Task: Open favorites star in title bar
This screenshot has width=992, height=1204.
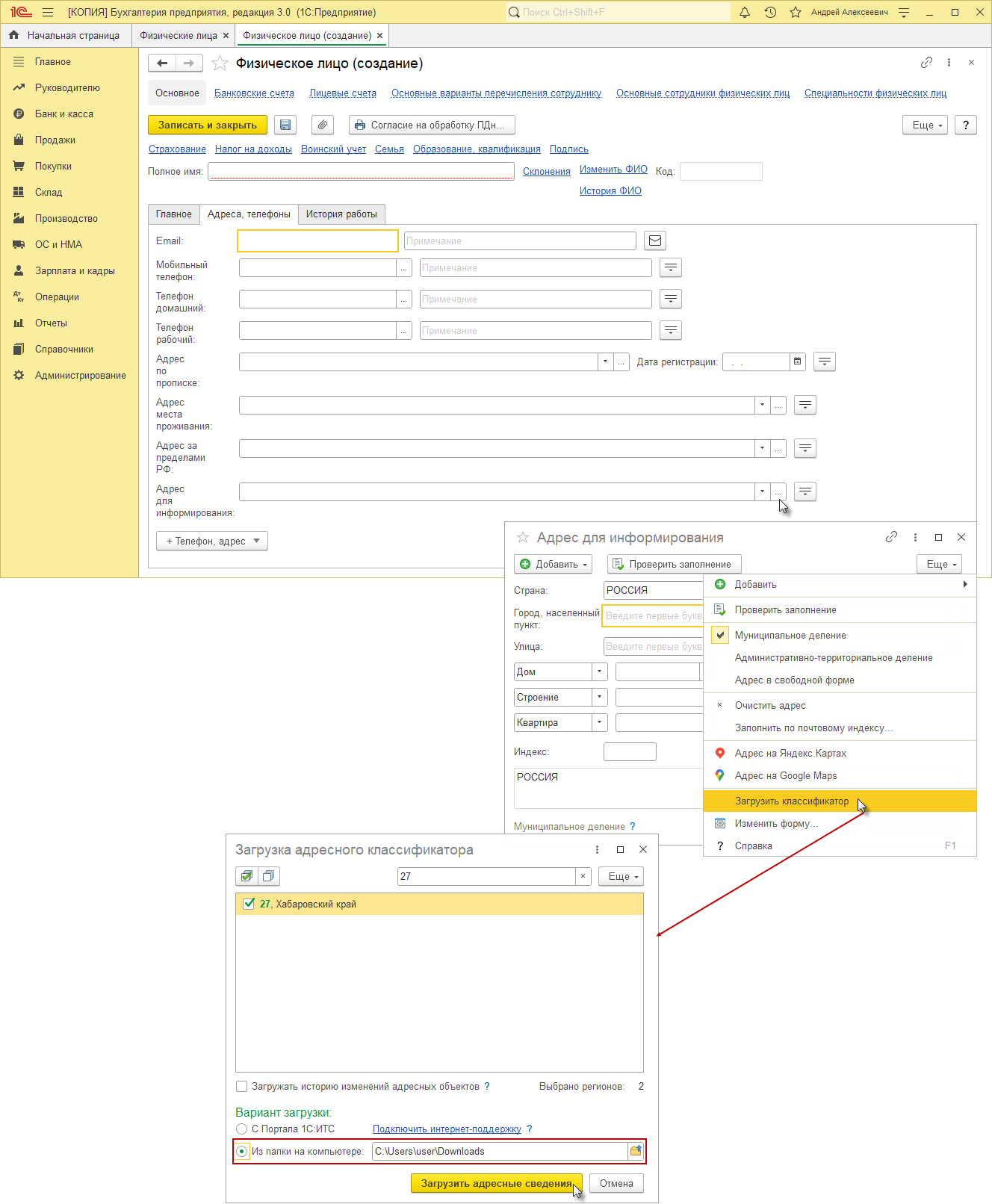Action: pyautogui.click(x=796, y=12)
